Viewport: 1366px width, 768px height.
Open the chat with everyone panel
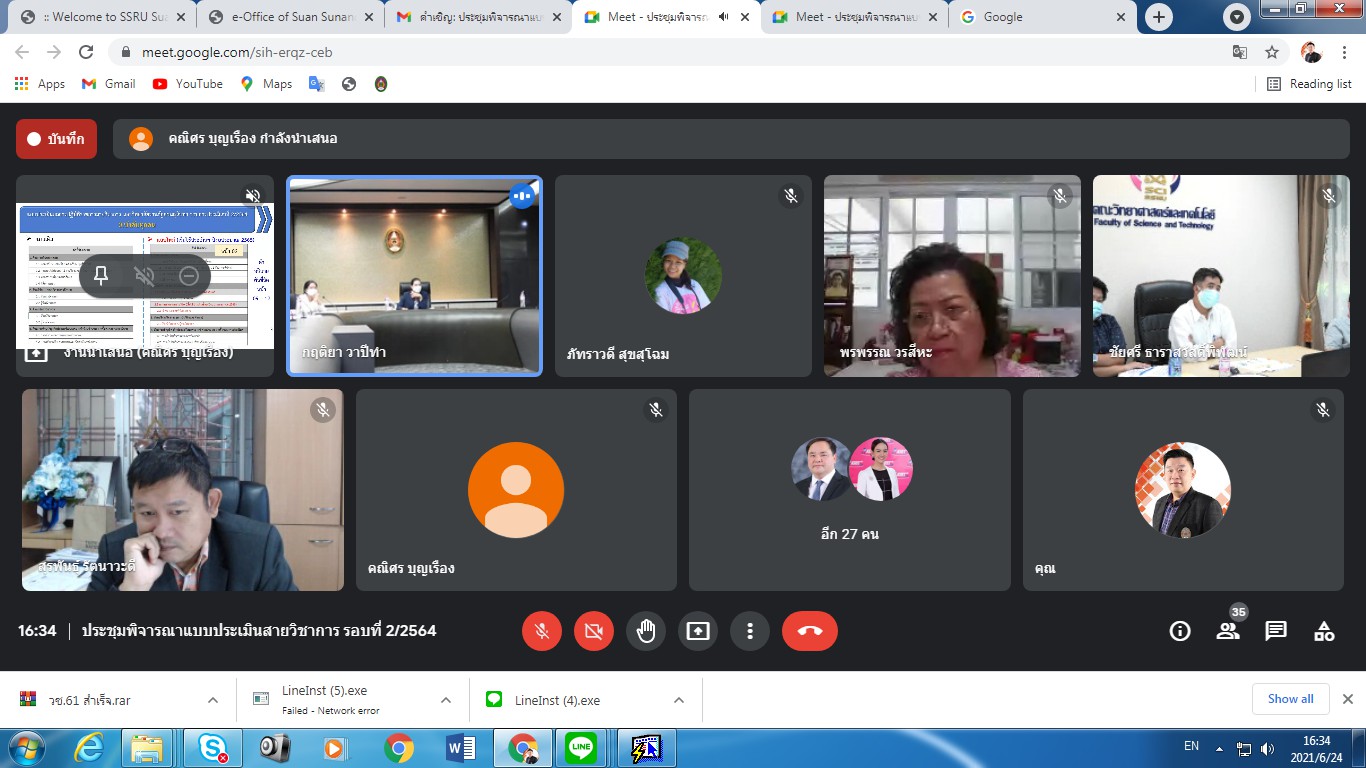click(x=1276, y=631)
